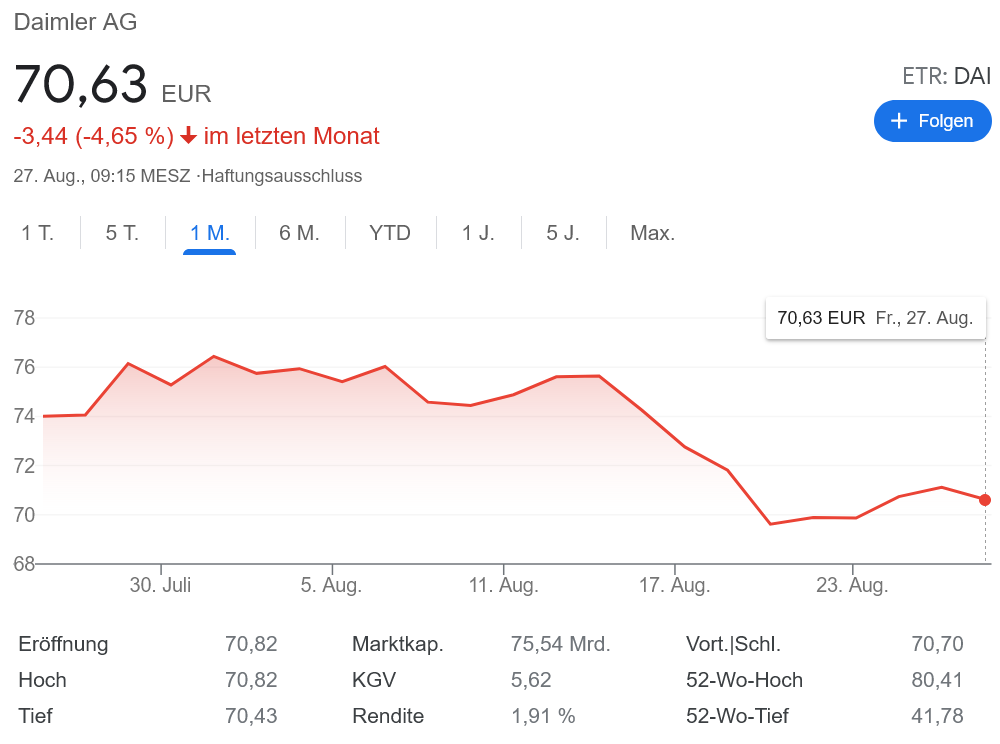Image resolution: width=1000 pixels, height=744 pixels.
Task: Click the 52-Wo-Hoch value 80,41
Action: tap(937, 680)
